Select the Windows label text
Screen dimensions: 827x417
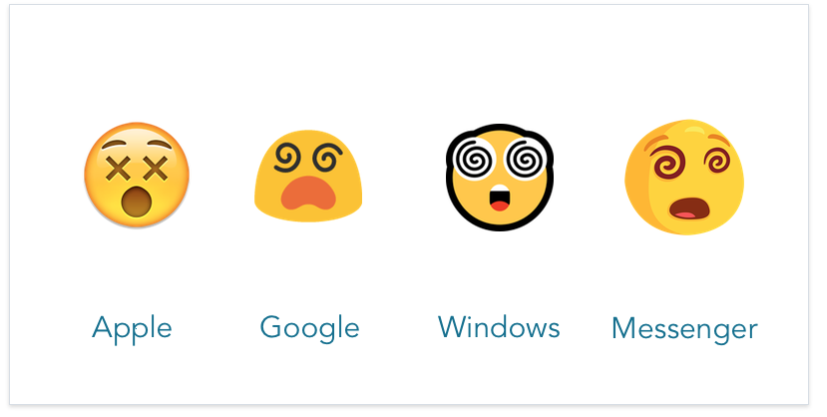[499, 327]
